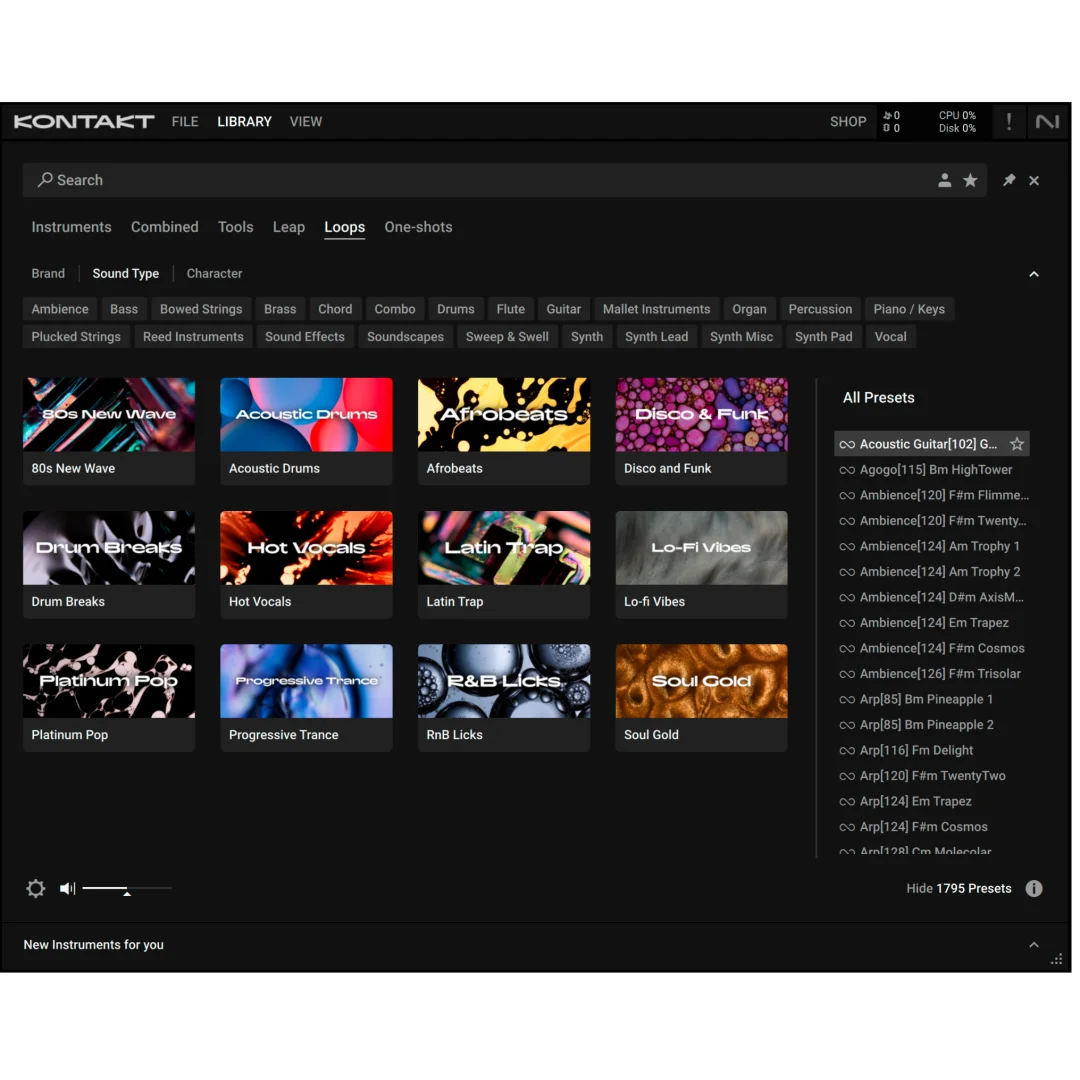Adjust the preview volume slider

(126, 888)
